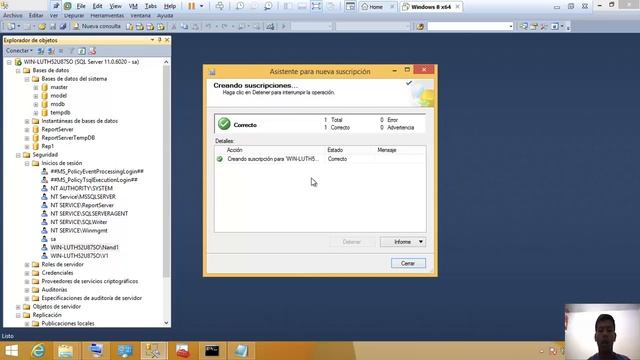Open the Archivo menu

(x=13, y=16)
